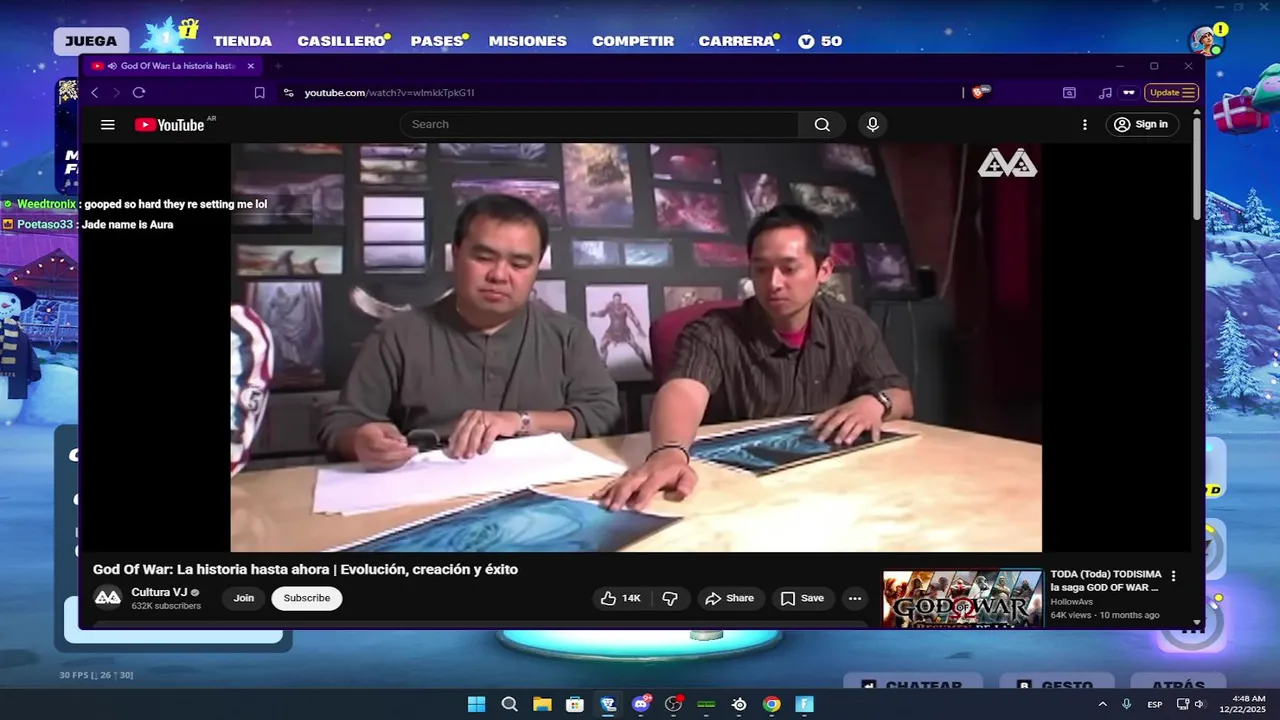Image resolution: width=1280 pixels, height=720 pixels.
Task: Open the music note playlist icon
Action: [x=1105, y=93]
